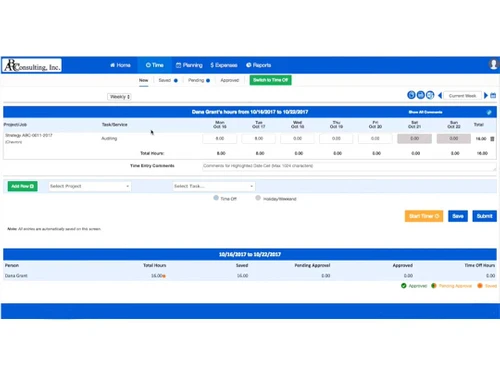
Task: Click the Time Off Hours column header
Action: point(480,265)
